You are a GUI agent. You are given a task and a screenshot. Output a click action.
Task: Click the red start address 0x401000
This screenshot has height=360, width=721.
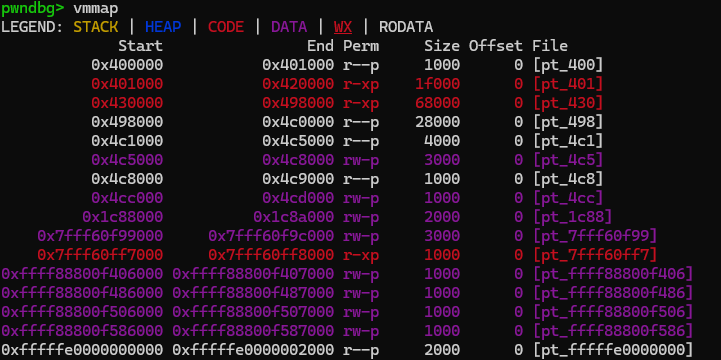point(127,84)
